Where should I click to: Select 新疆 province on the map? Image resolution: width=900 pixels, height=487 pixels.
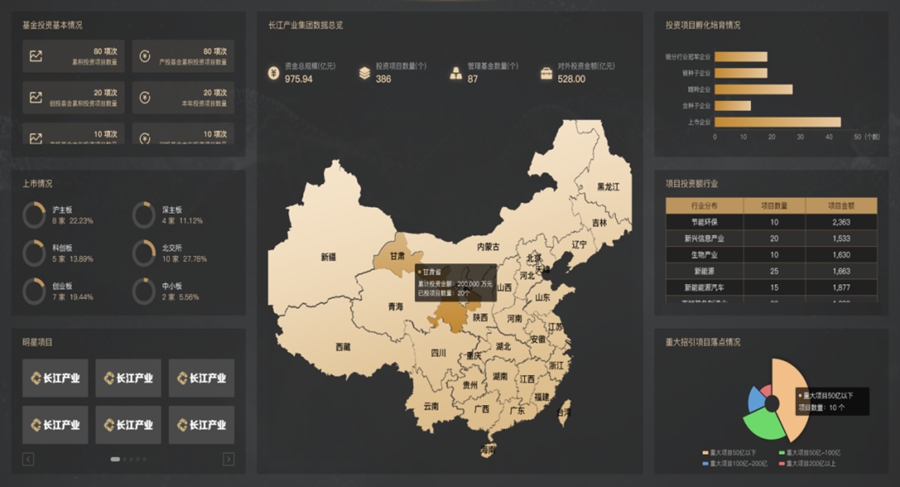point(329,256)
